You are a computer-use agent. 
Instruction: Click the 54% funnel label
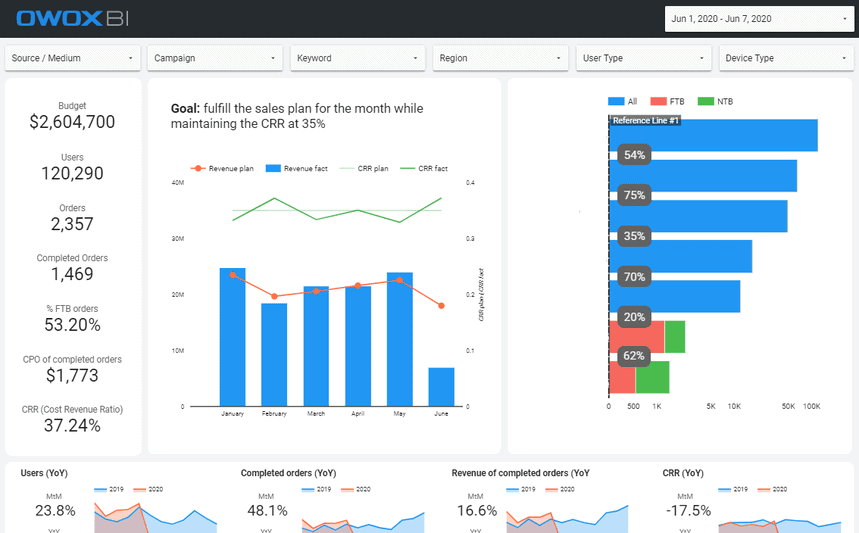pos(634,155)
